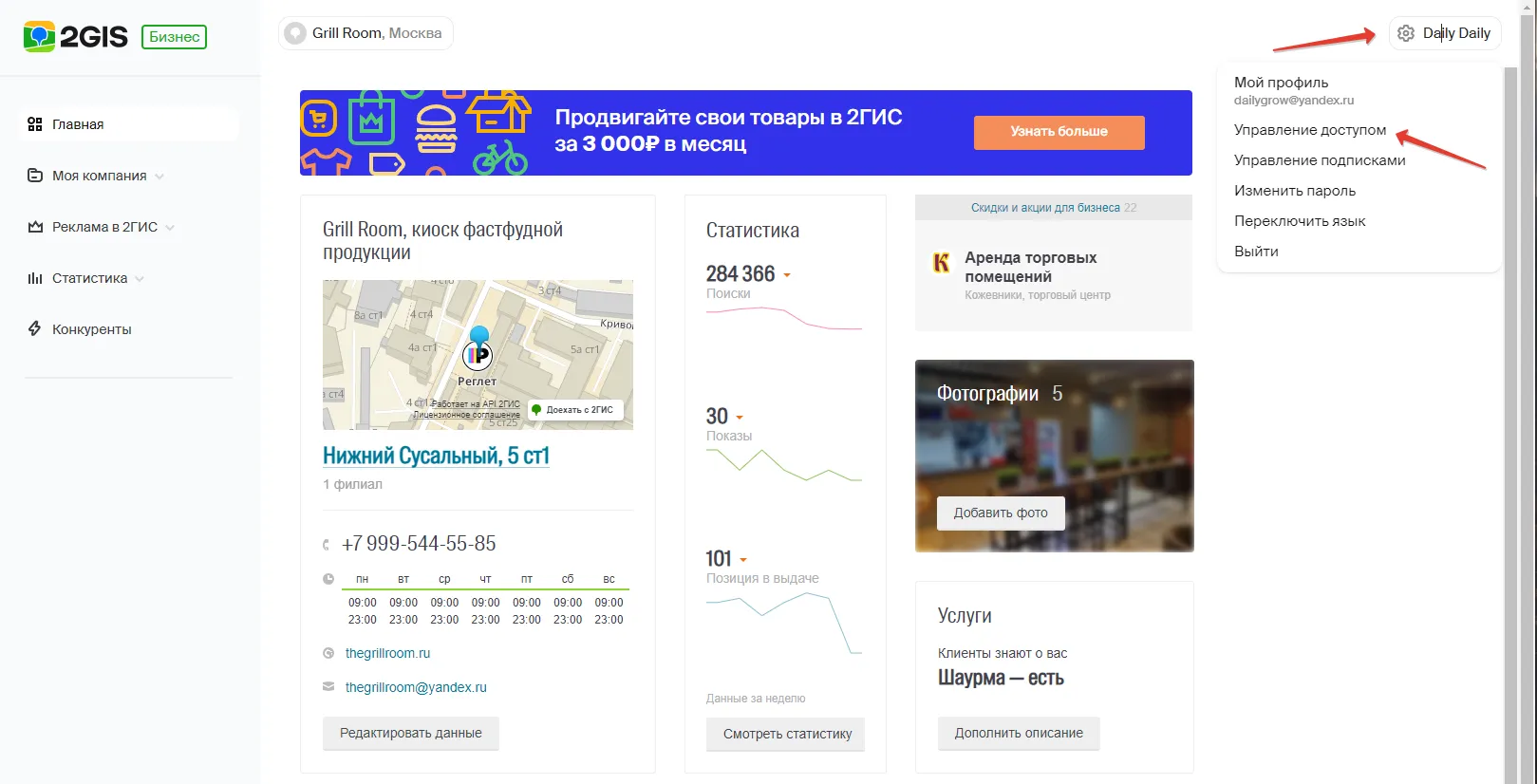The image size is (1537, 784).
Task: Select Управление подписками
Action: [x=1320, y=160]
